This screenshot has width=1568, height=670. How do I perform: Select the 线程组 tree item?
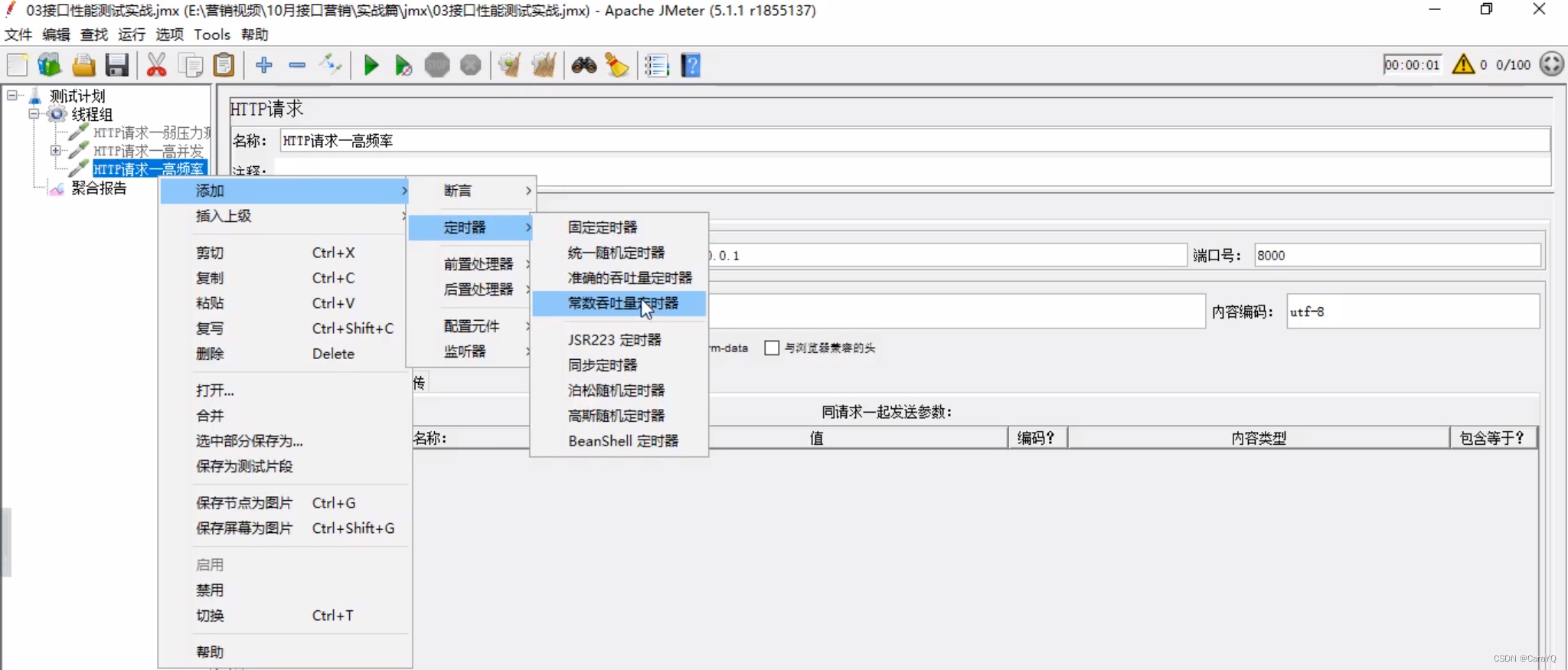(92, 114)
